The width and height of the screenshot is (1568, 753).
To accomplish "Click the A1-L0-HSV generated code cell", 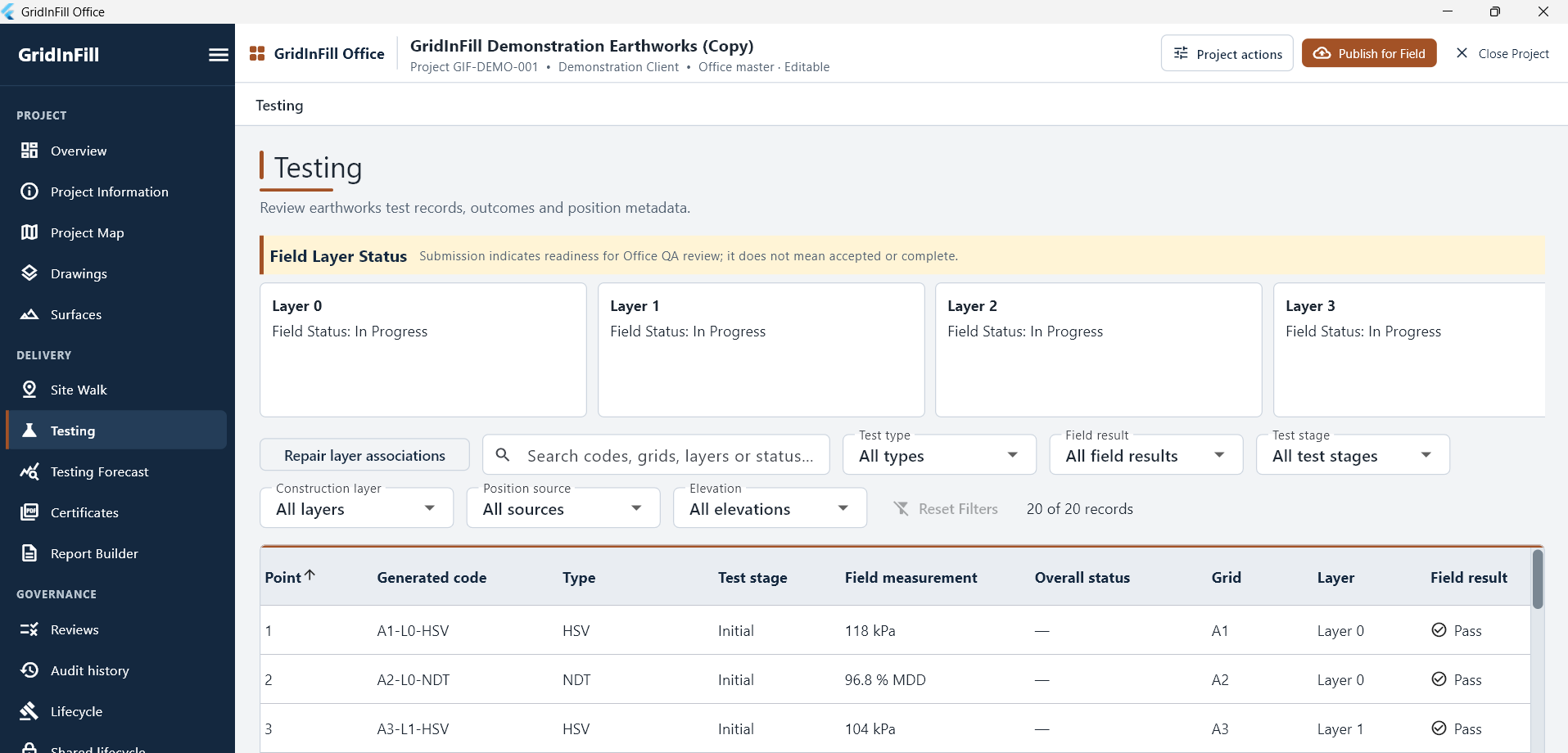I will [413, 630].
